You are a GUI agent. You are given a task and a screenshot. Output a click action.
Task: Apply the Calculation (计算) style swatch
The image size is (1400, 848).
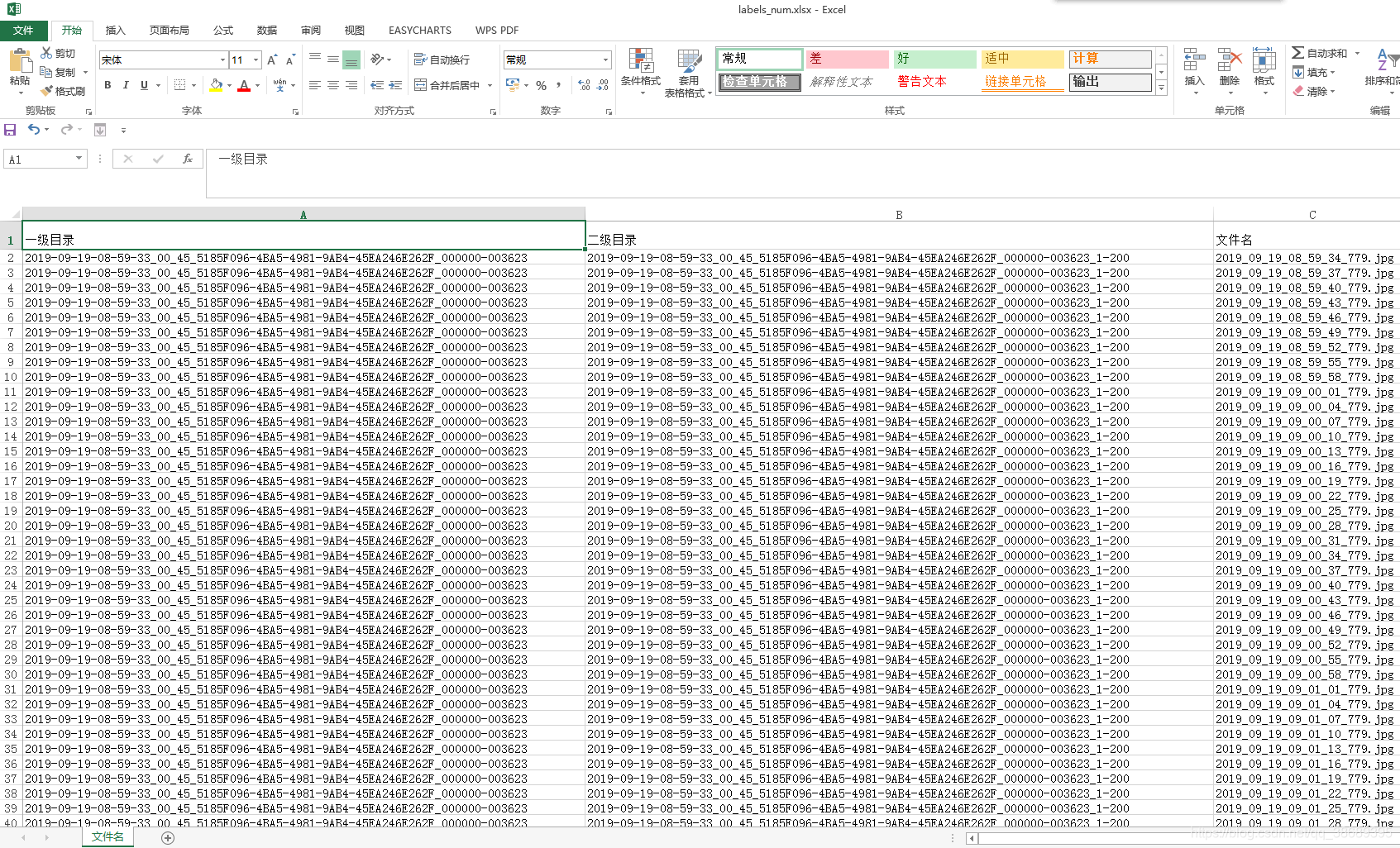pyautogui.click(x=1111, y=59)
